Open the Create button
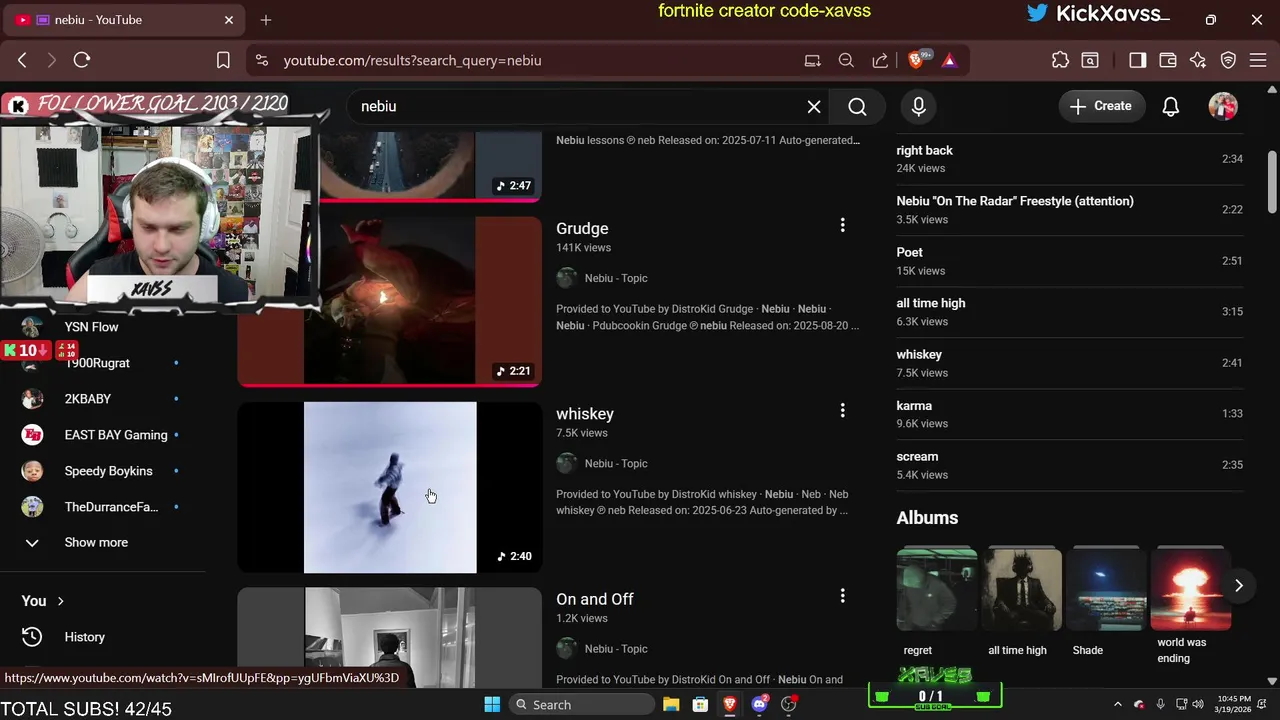1280x720 pixels. pyautogui.click(x=1101, y=106)
